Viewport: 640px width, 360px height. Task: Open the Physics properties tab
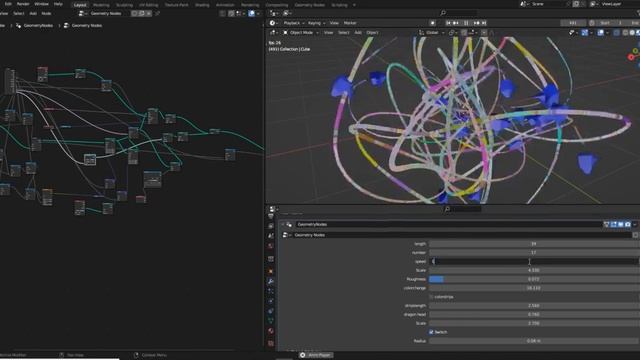271,301
